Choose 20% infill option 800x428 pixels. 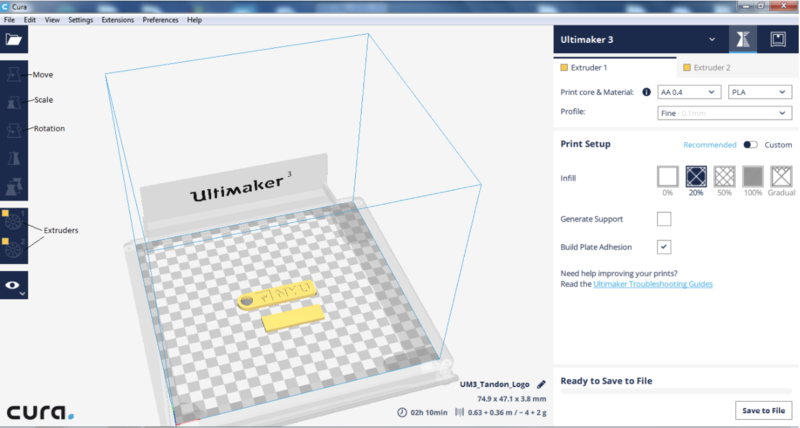tap(696, 177)
